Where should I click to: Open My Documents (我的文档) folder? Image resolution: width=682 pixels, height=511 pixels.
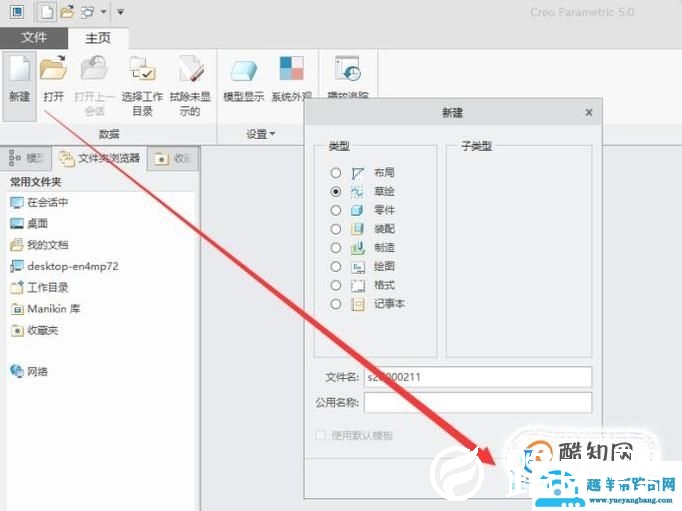39,245
